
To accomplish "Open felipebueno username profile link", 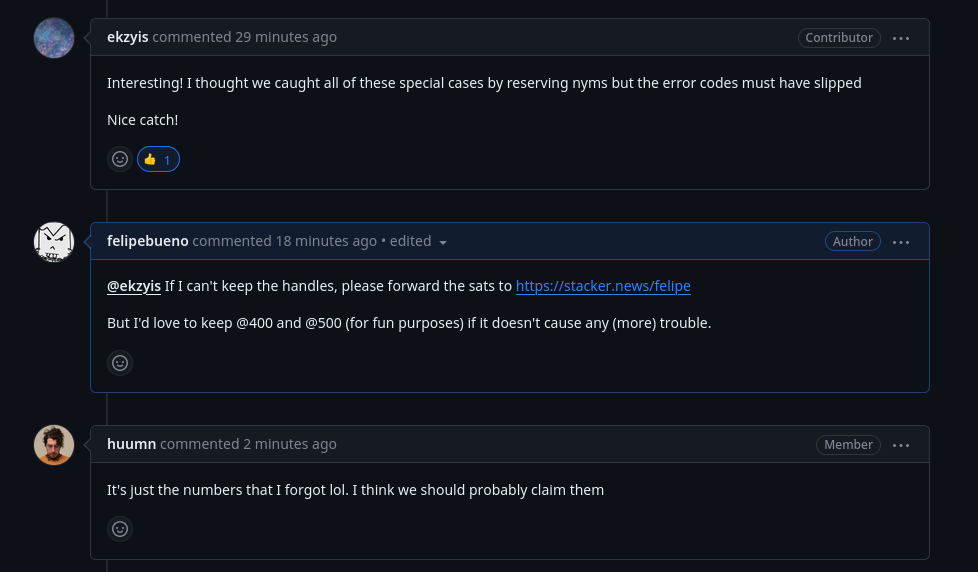I will pos(147,241).
